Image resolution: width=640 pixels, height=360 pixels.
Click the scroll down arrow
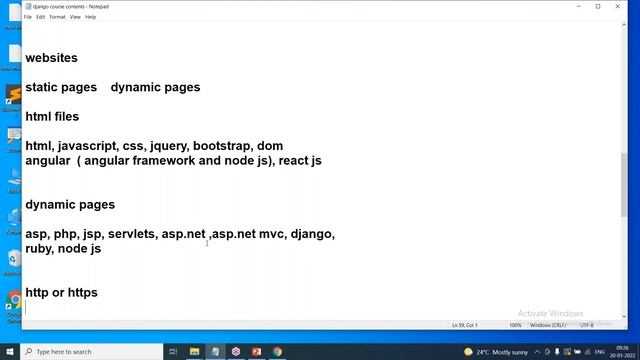coord(623,316)
